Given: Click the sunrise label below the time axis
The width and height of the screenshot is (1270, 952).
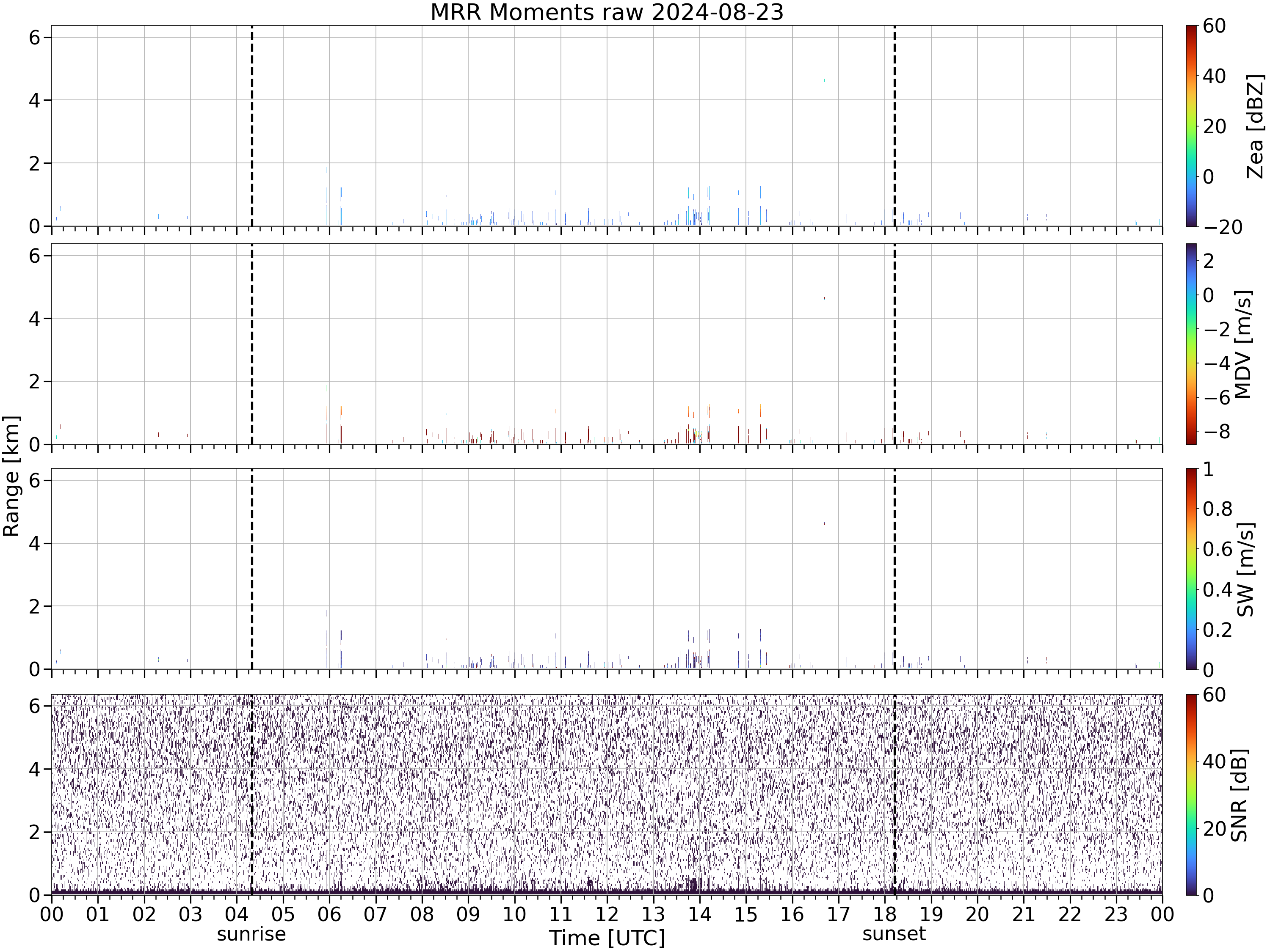Looking at the screenshot, I should pyautogui.click(x=251, y=934).
